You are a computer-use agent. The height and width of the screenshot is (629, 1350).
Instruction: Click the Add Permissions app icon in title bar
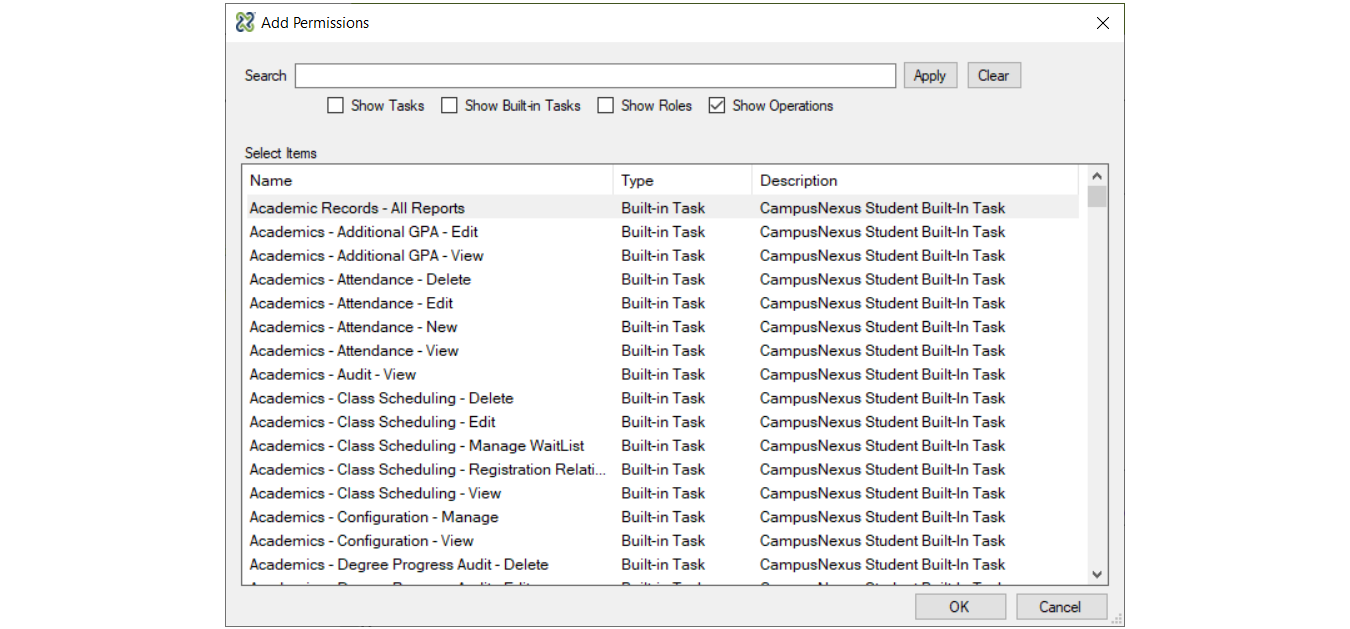click(x=245, y=22)
